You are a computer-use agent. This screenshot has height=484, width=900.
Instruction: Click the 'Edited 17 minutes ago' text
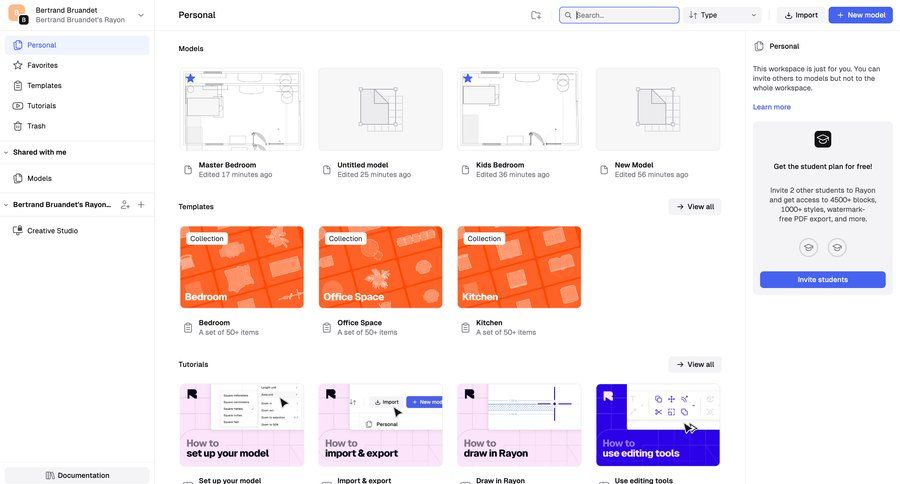coord(235,175)
